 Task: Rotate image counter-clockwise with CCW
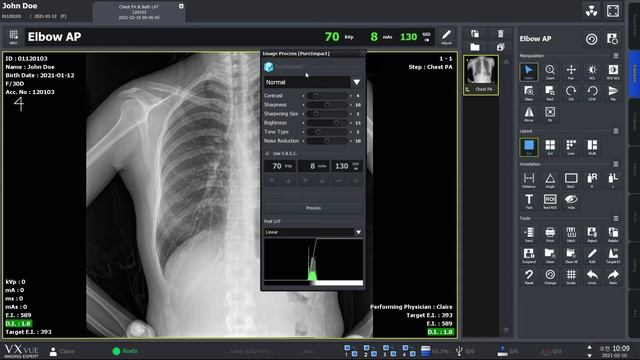[592, 93]
